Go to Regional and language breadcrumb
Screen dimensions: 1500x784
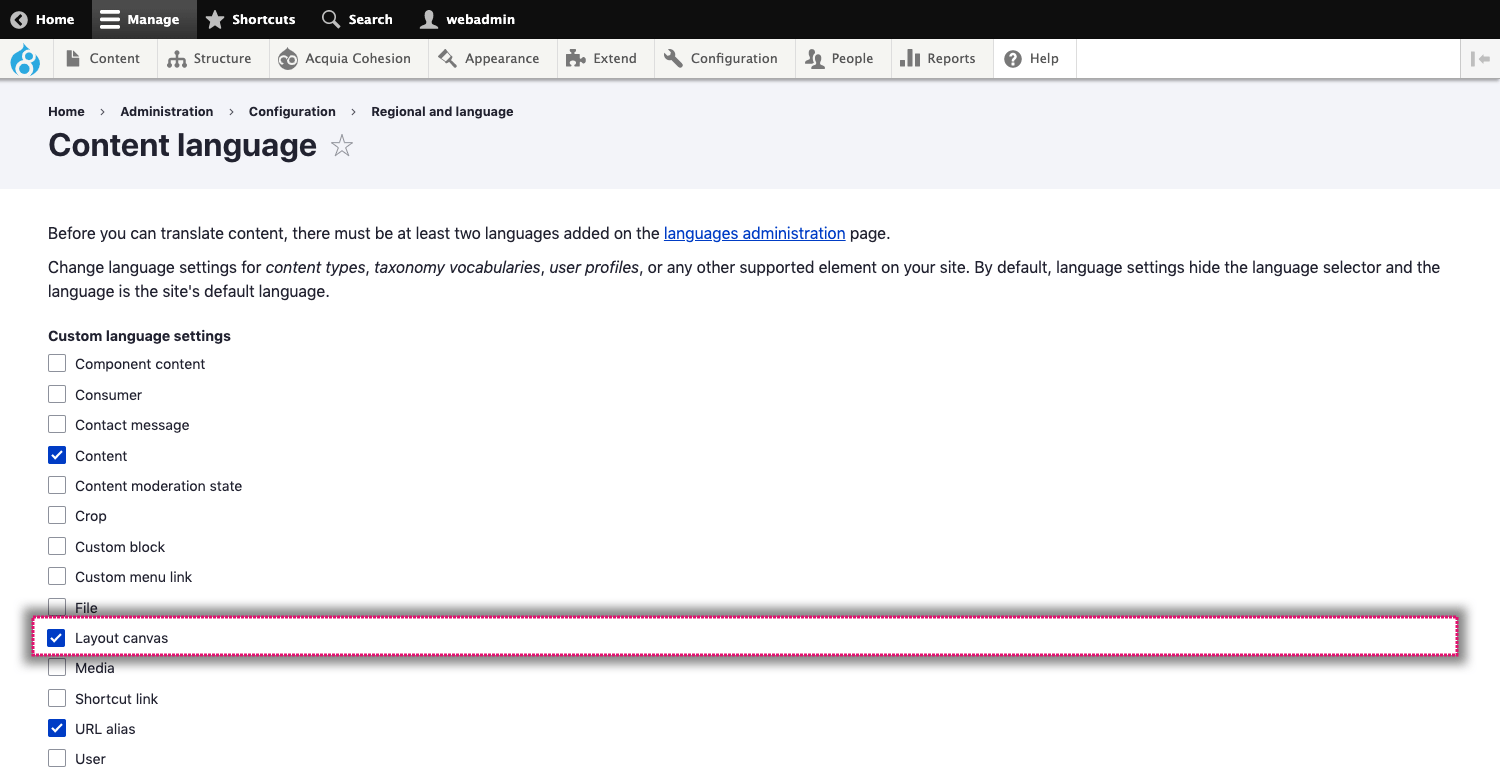pos(442,111)
